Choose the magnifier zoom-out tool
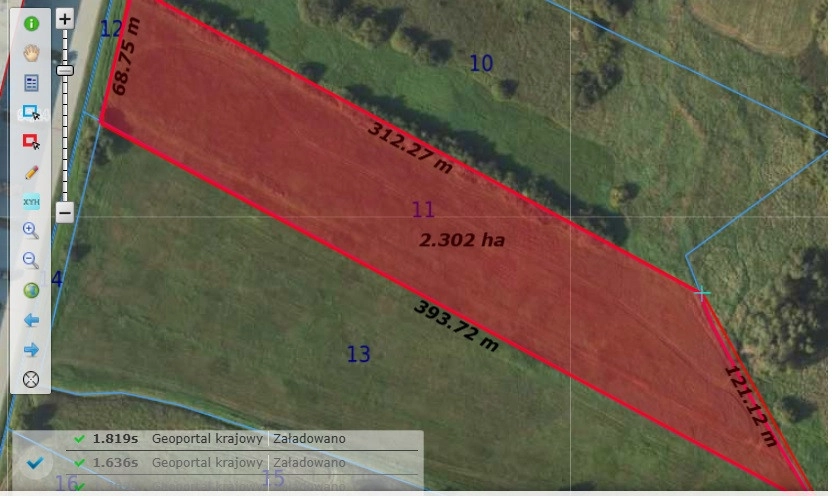This screenshot has width=832, height=496. click(31, 261)
